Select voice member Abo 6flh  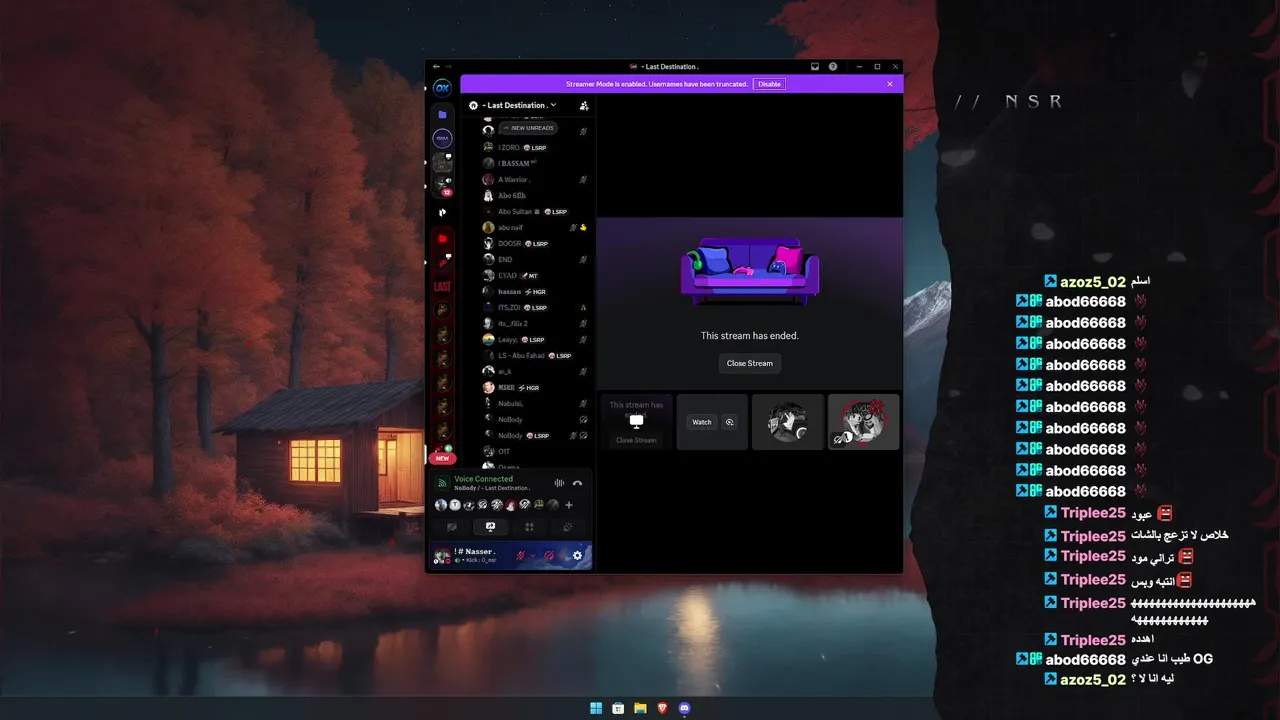pyautogui.click(x=535, y=195)
